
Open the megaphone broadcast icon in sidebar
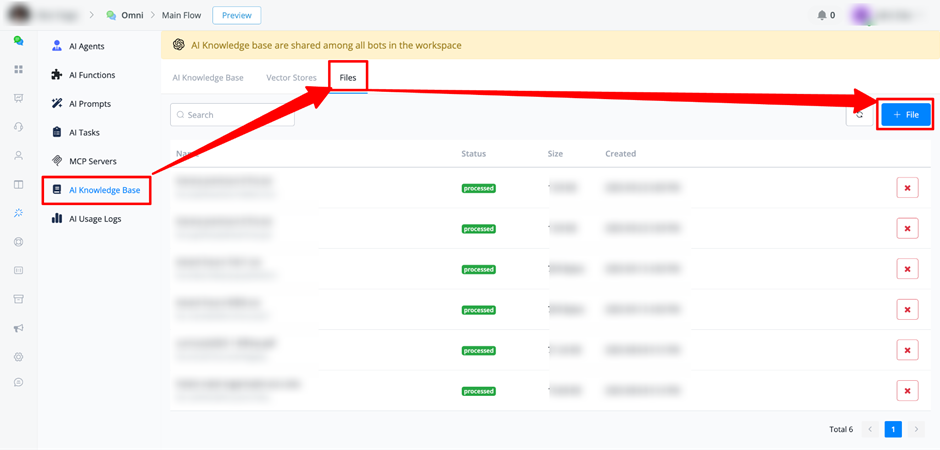pos(18,328)
